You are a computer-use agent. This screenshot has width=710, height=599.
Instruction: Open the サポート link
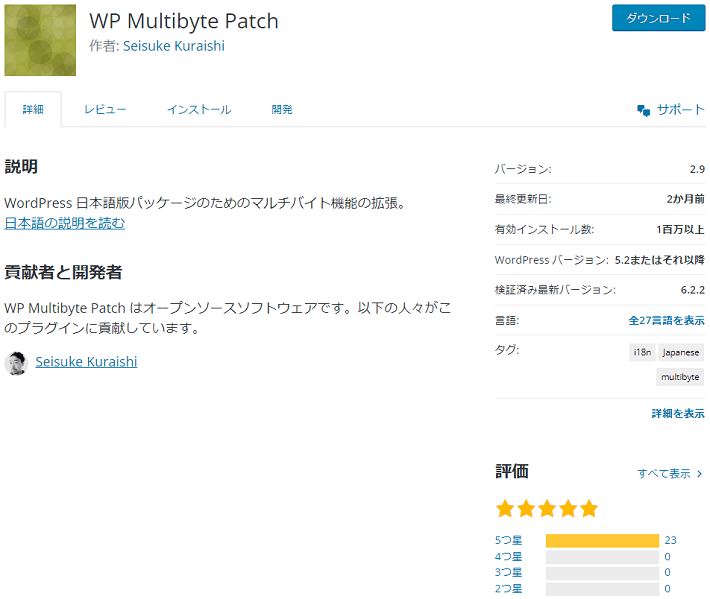pyautogui.click(x=681, y=110)
